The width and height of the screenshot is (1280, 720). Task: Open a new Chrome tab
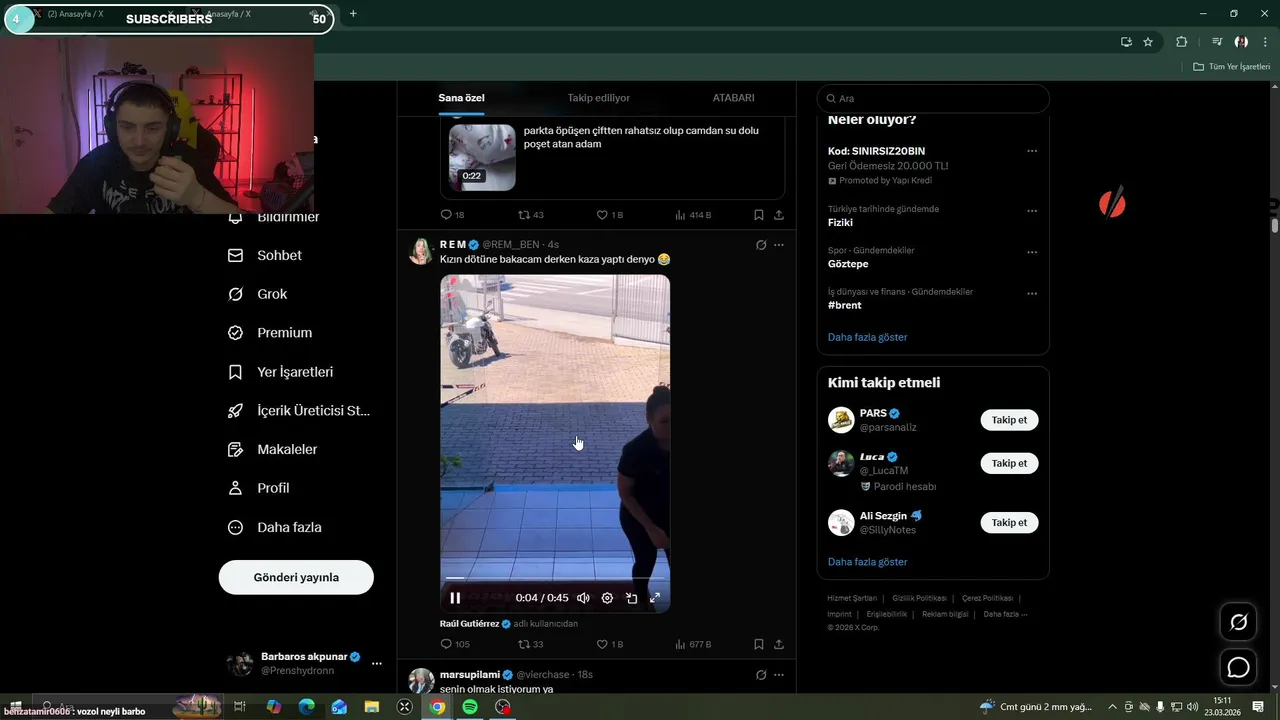tap(353, 14)
